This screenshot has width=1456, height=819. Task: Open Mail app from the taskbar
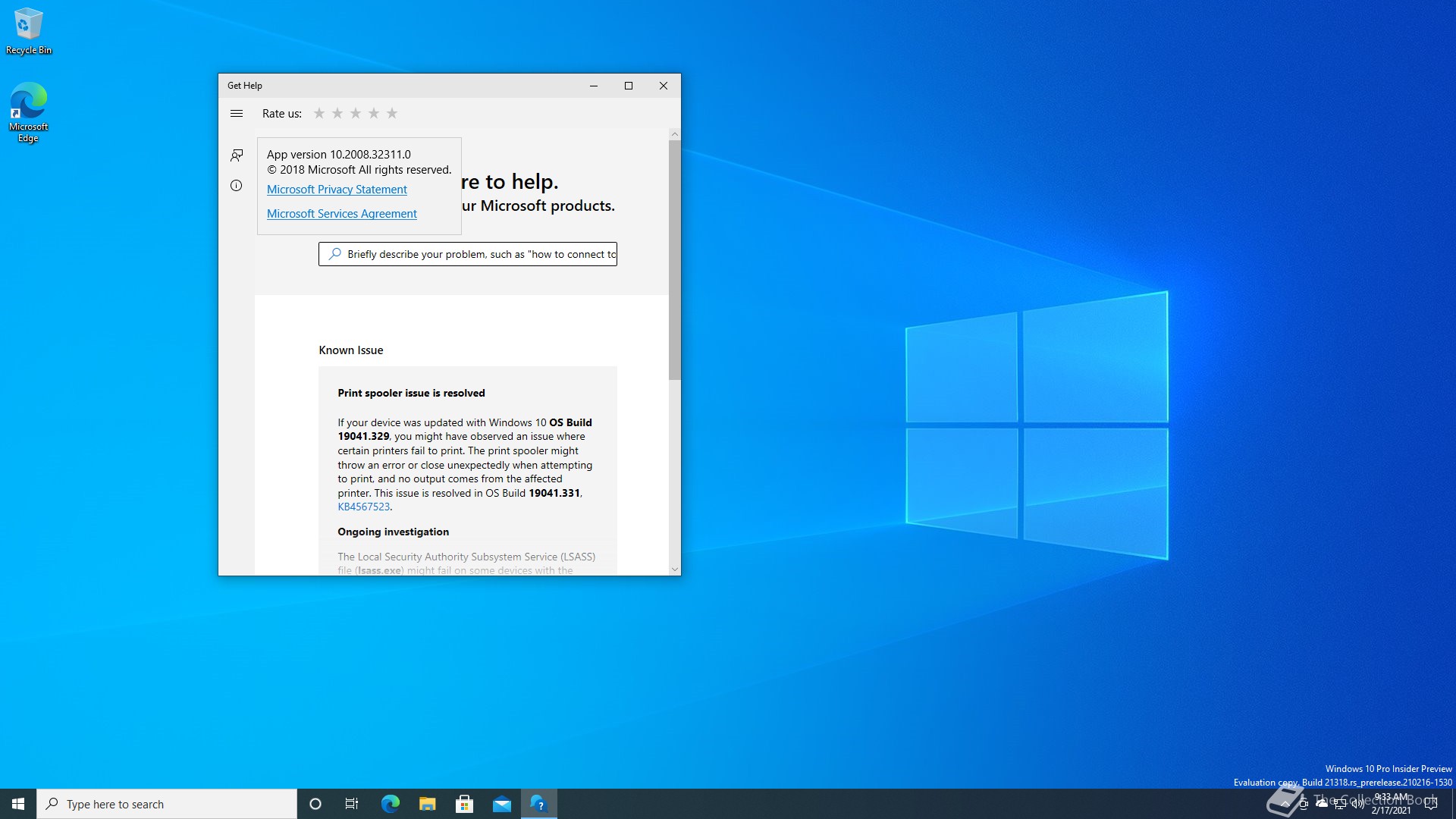tap(501, 804)
